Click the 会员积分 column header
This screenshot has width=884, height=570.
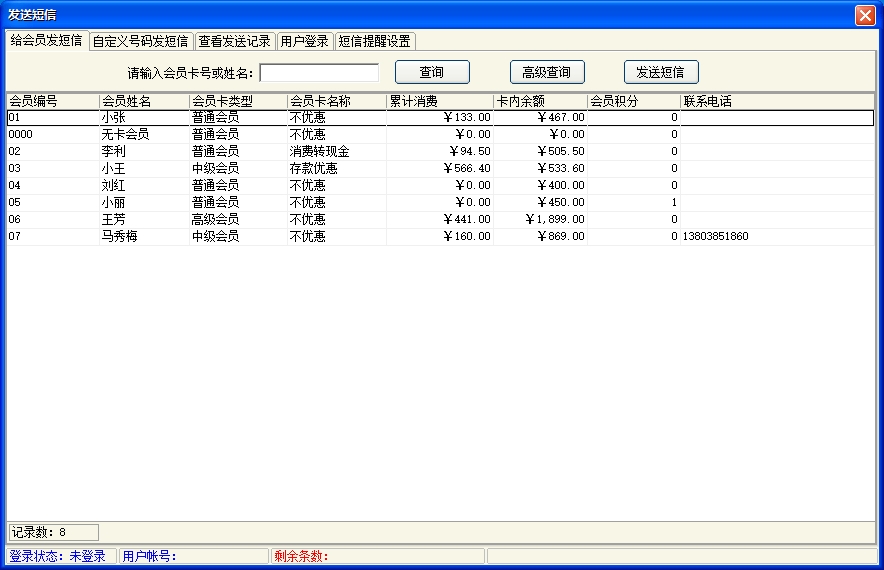(633, 101)
